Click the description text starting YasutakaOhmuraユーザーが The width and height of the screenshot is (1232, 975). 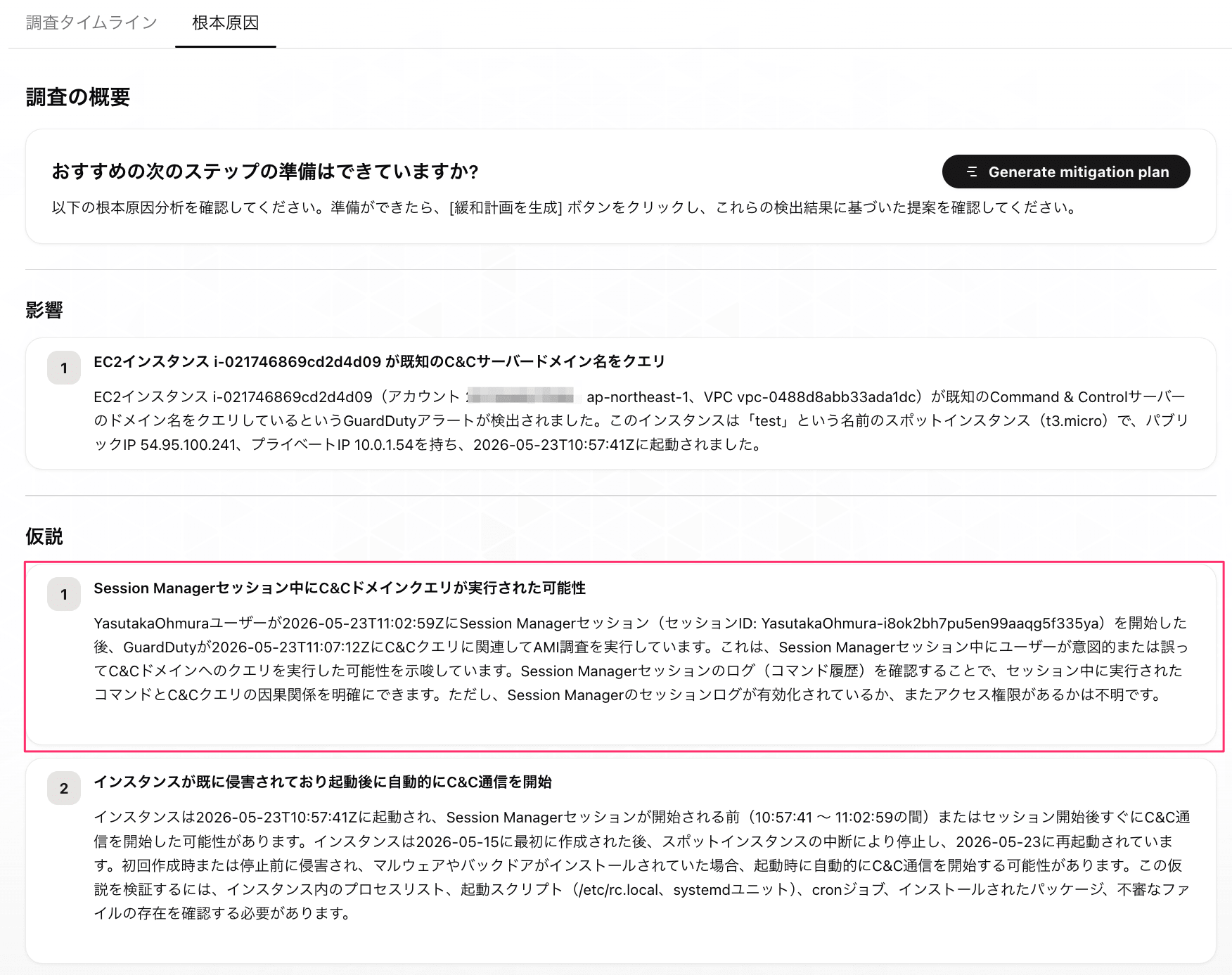click(x=641, y=659)
